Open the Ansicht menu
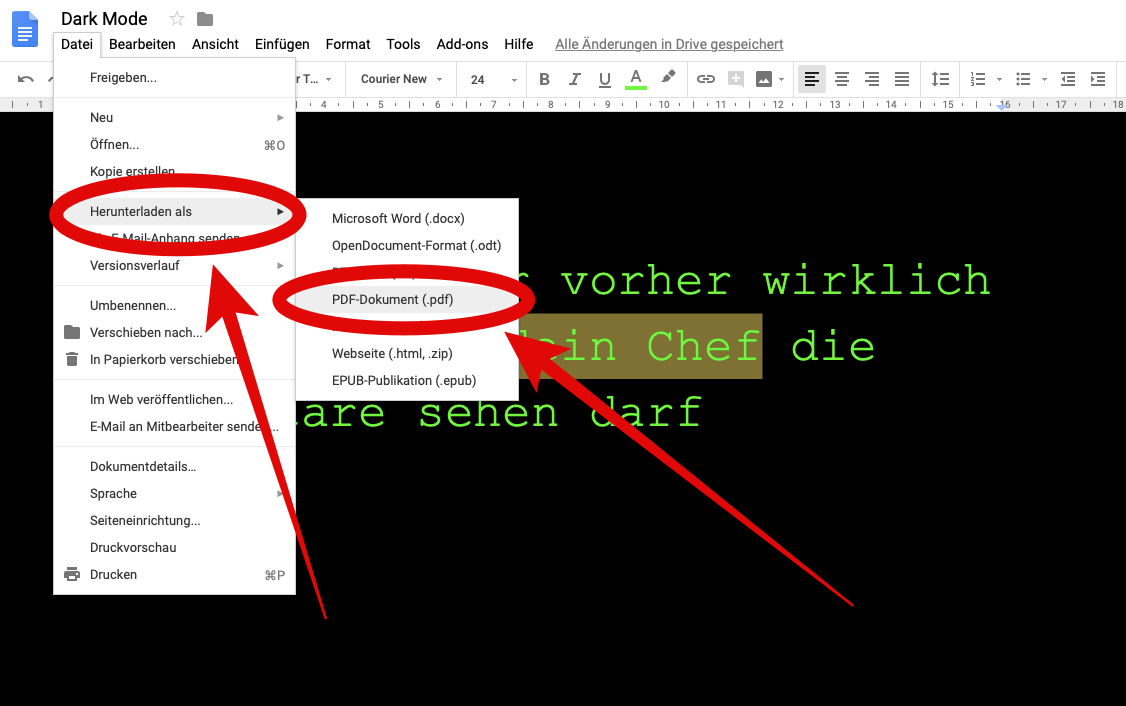The image size is (1126, 706). 215,45
